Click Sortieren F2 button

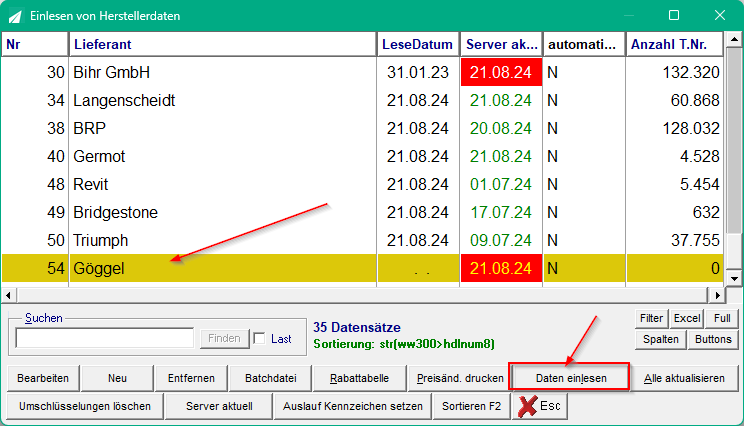(x=472, y=406)
